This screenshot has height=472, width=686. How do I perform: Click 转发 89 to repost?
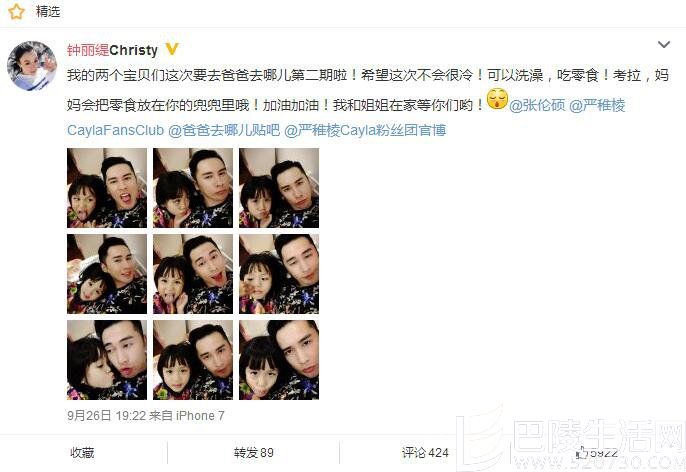click(254, 453)
